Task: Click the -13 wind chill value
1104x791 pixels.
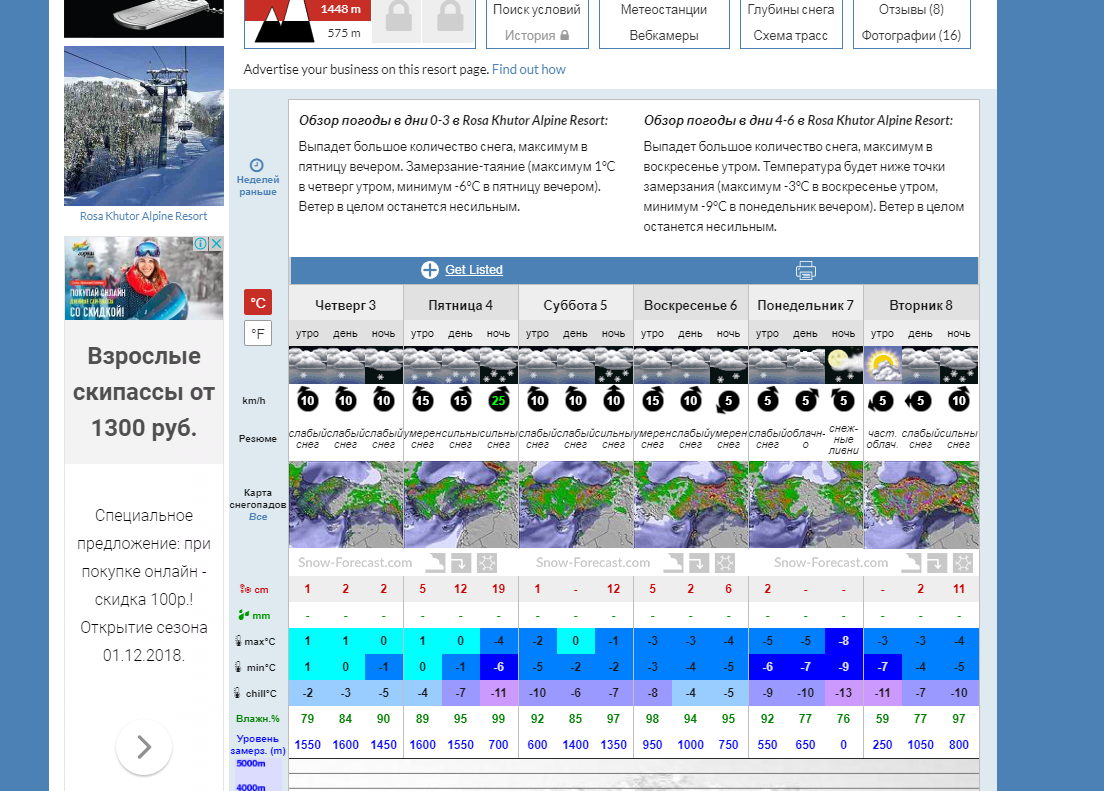Action: pyautogui.click(x=843, y=693)
